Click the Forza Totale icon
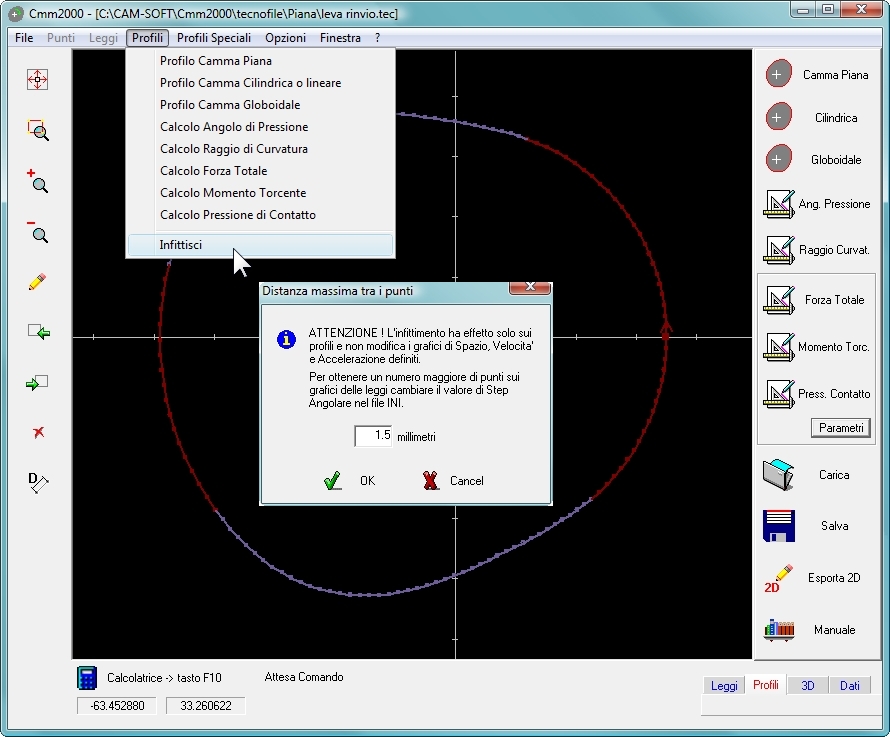 click(x=779, y=300)
